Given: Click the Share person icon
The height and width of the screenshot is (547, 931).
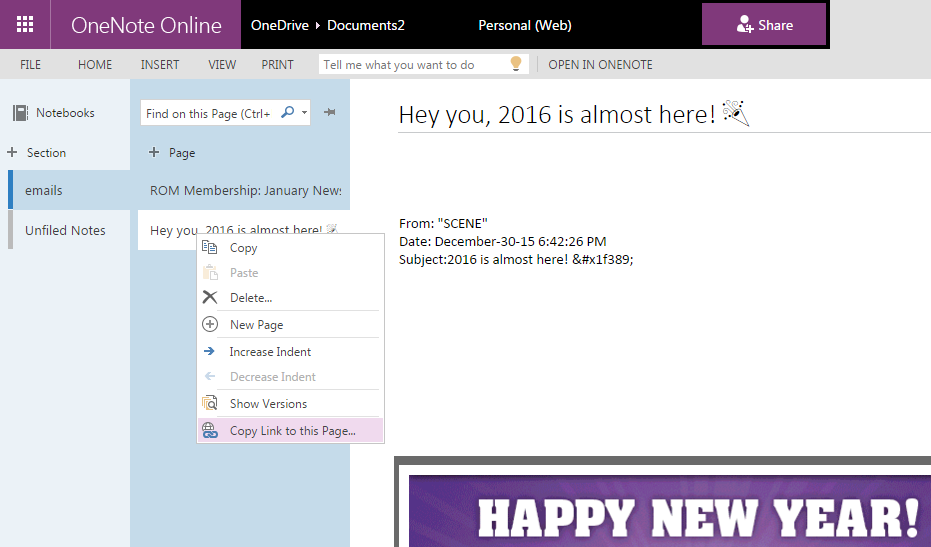Looking at the screenshot, I should click(745, 24).
